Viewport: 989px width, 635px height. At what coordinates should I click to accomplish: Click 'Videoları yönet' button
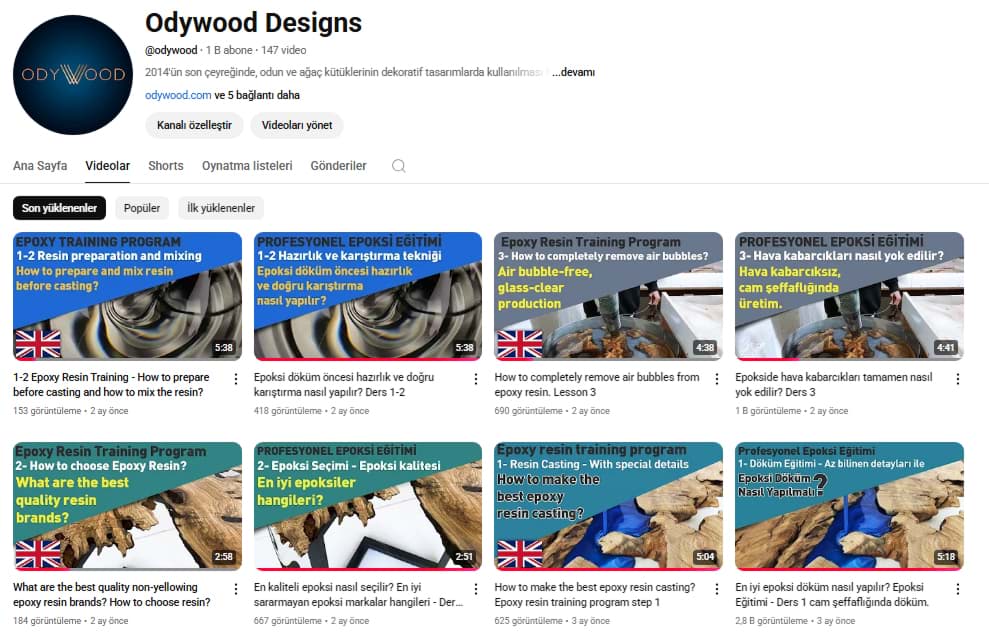[x=297, y=125]
